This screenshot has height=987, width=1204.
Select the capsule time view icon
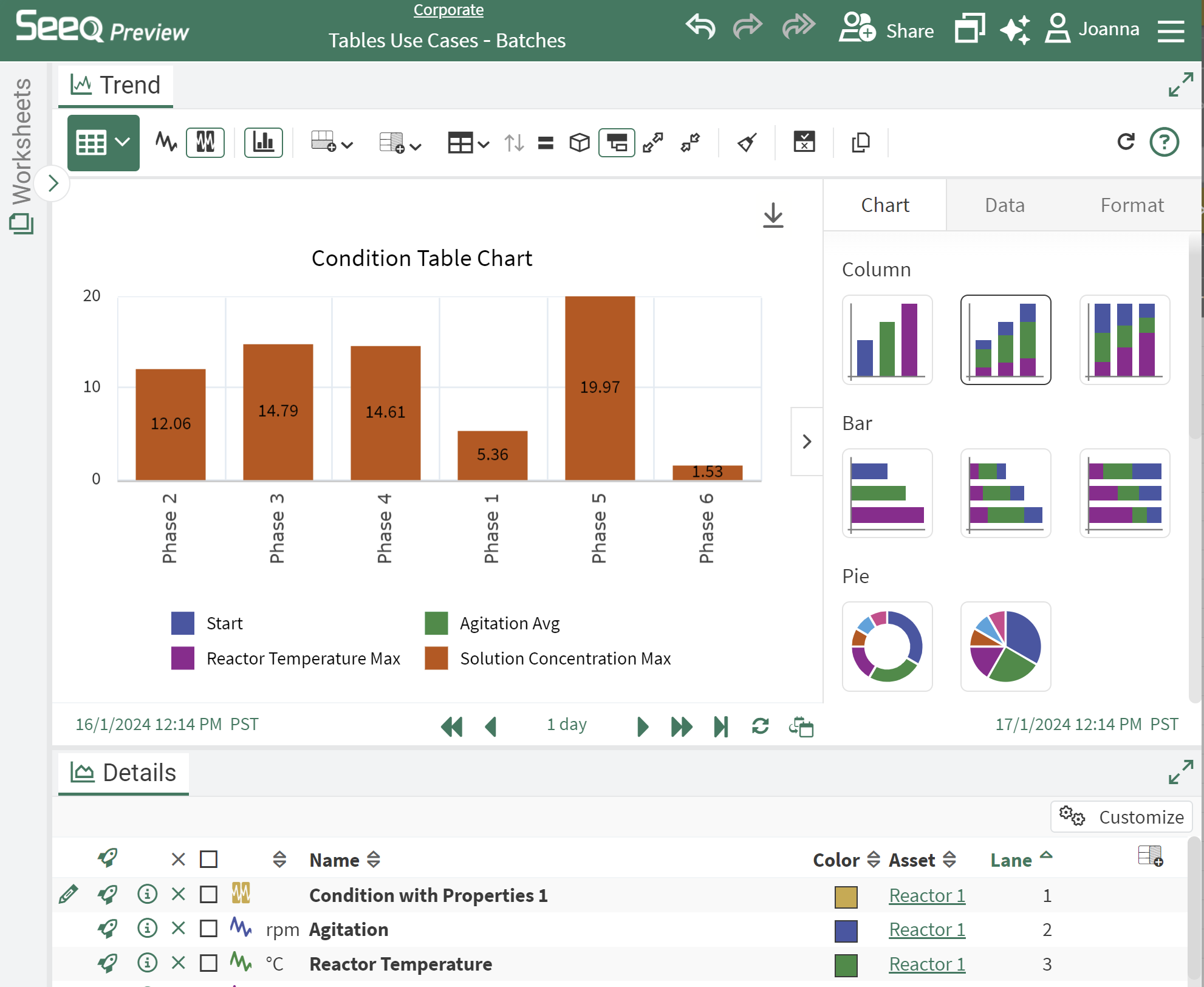click(205, 143)
